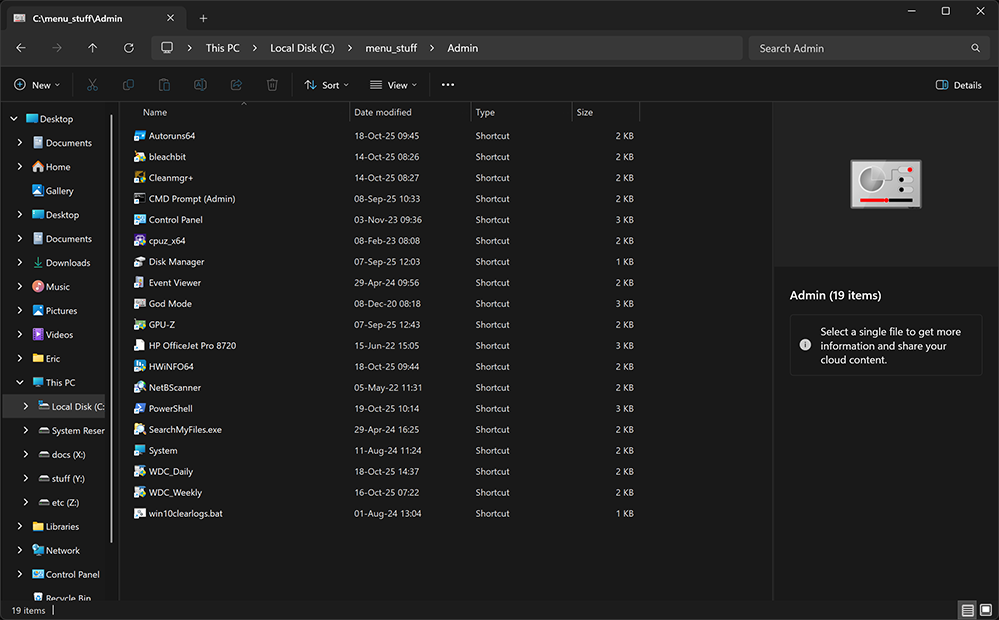Screen dimensions: 999x620
Task: Click the Search Admin input box
Action: 858,48
